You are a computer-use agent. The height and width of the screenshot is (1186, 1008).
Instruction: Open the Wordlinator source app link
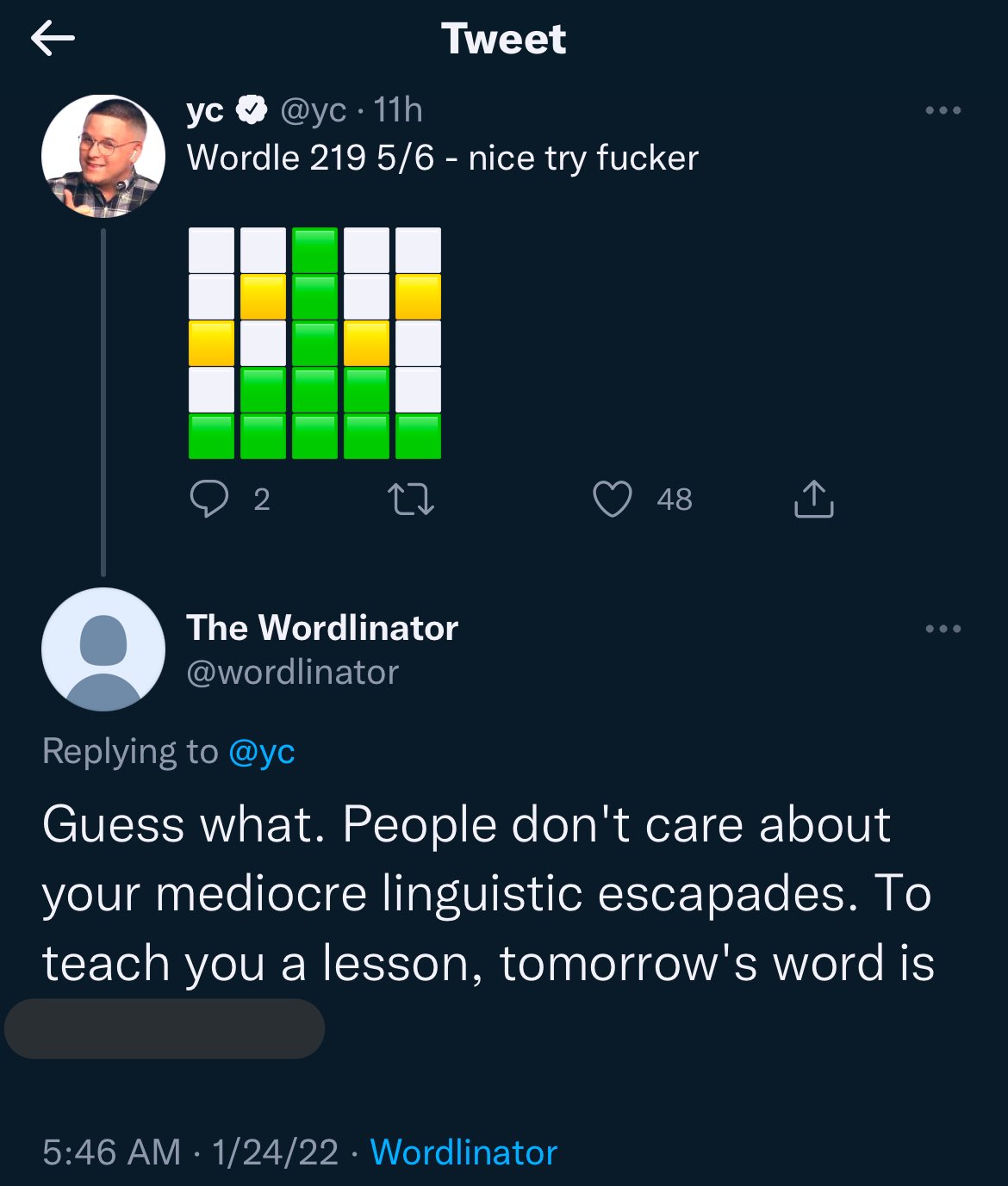464,1152
